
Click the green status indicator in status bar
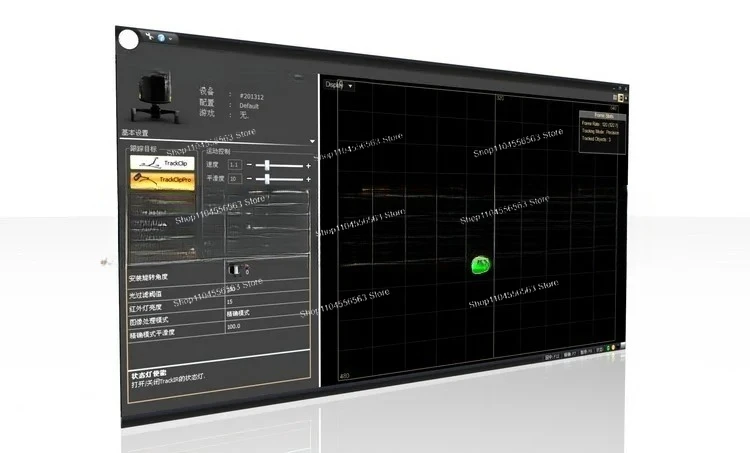pyautogui.click(x=608, y=348)
